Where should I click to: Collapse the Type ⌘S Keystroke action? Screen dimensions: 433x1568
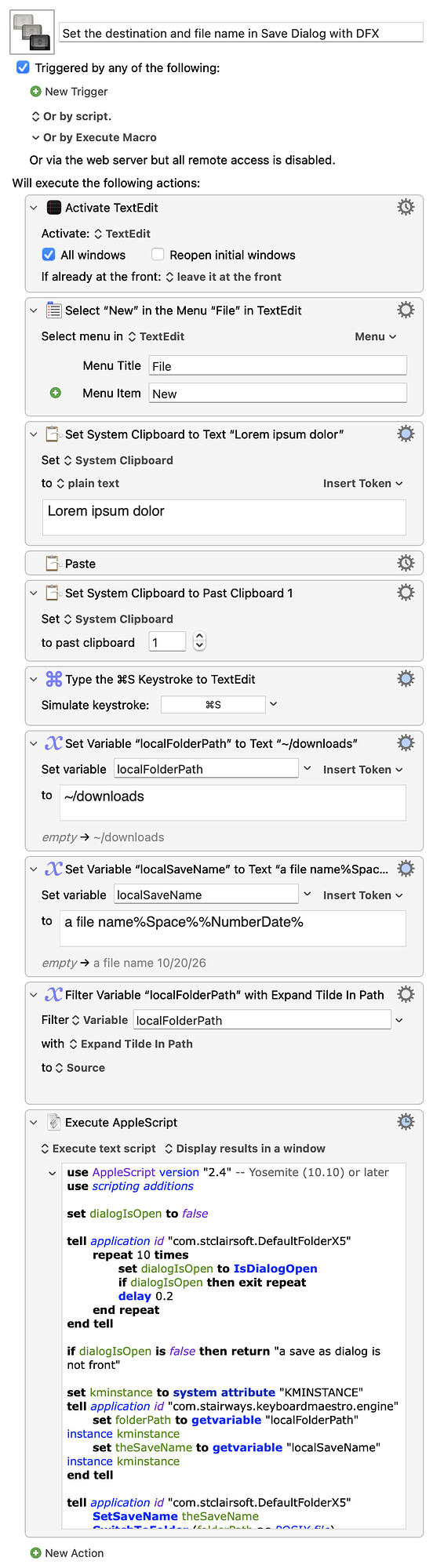[34, 680]
